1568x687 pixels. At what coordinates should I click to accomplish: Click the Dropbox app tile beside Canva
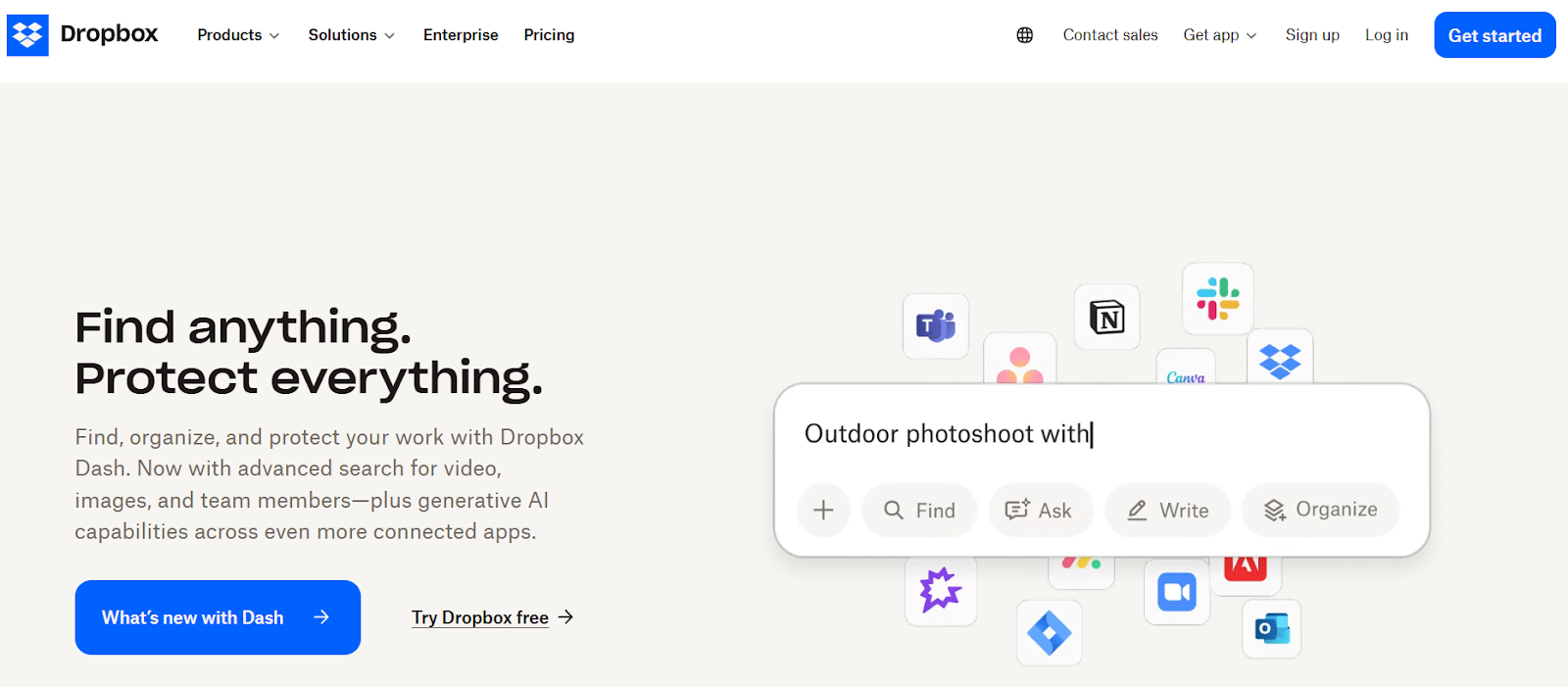(1280, 357)
